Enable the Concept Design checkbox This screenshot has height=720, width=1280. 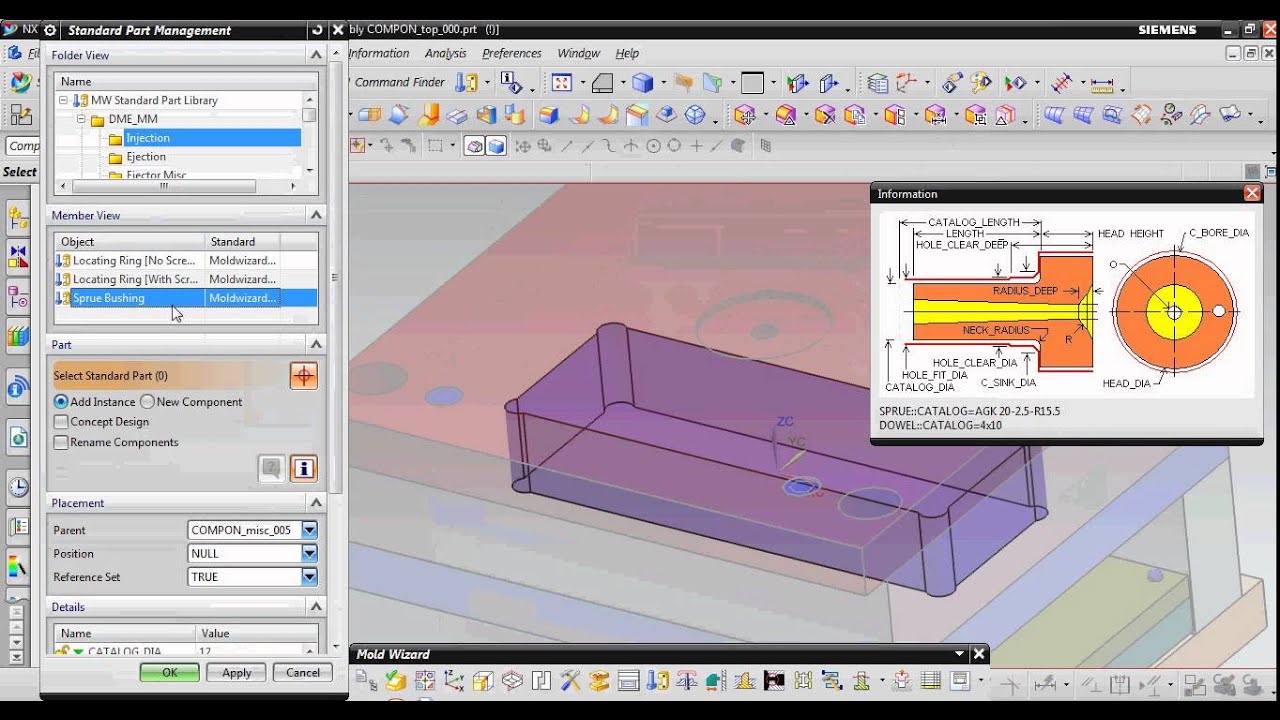click(61, 422)
